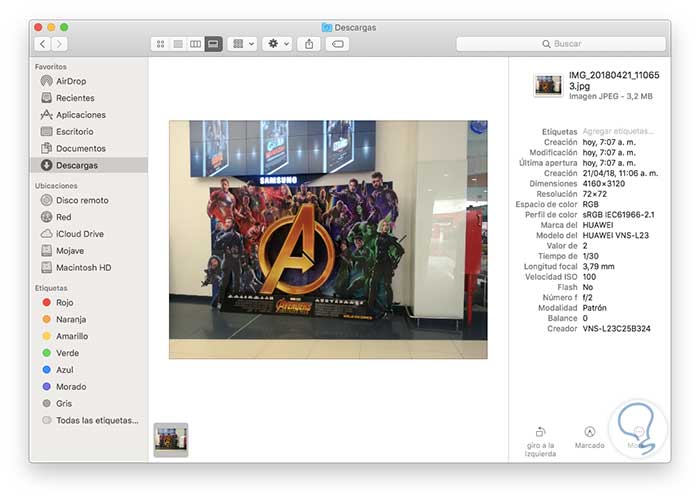The height and width of the screenshot is (501, 700).
Task: Open the gear action menu
Action: click(x=278, y=44)
